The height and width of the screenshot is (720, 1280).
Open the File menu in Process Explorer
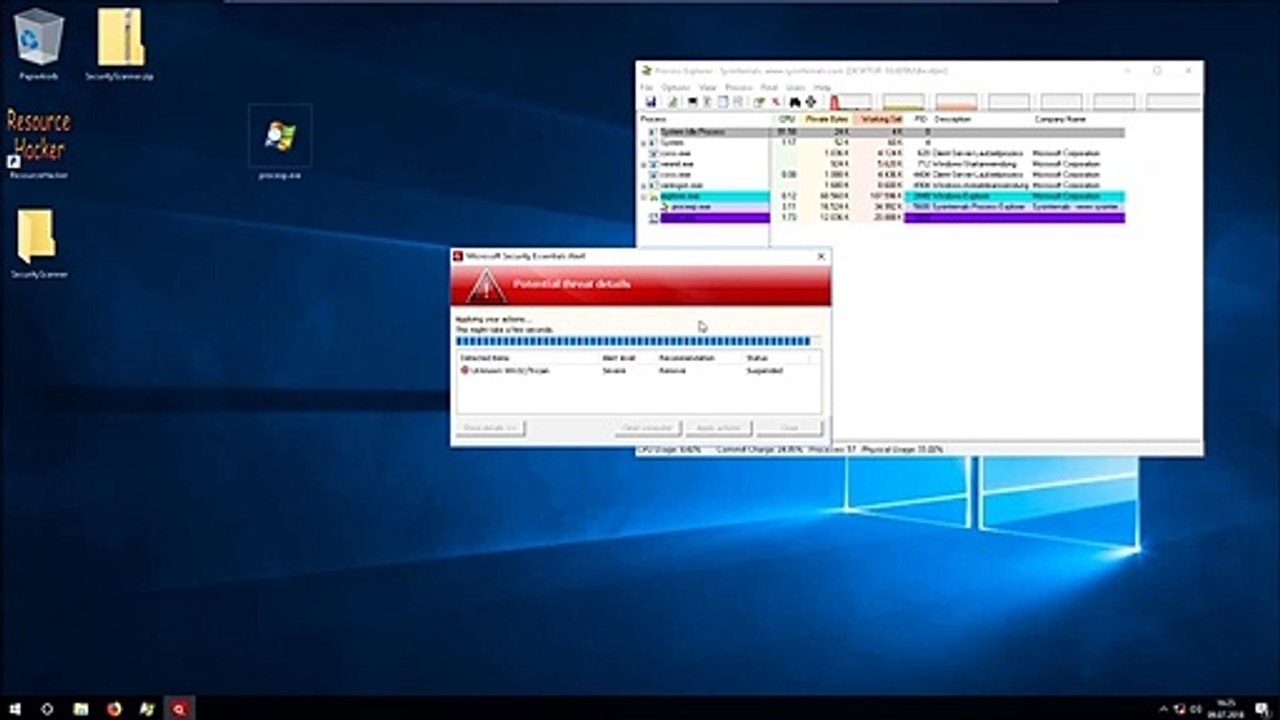coord(647,87)
